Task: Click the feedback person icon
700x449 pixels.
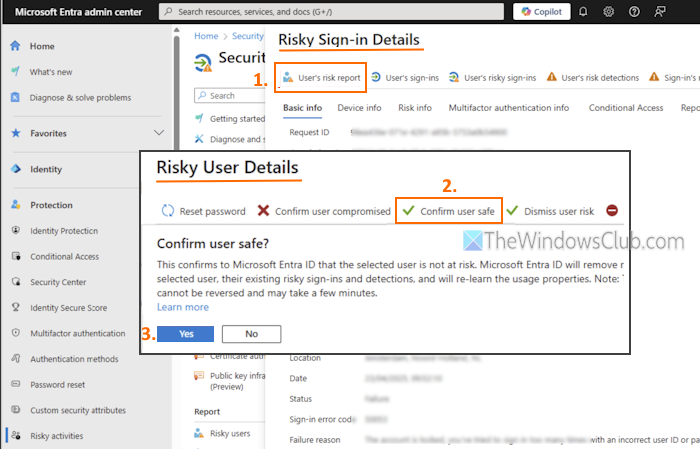Action: click(x=660, y=12)
